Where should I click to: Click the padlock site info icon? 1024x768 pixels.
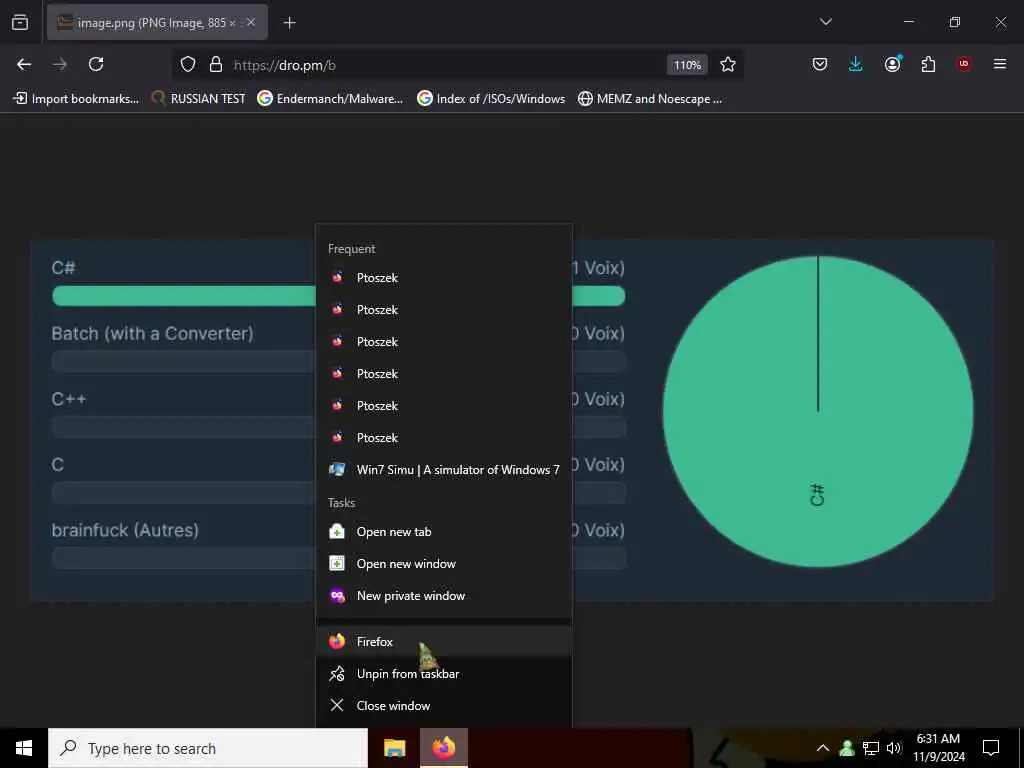point(216,64)
